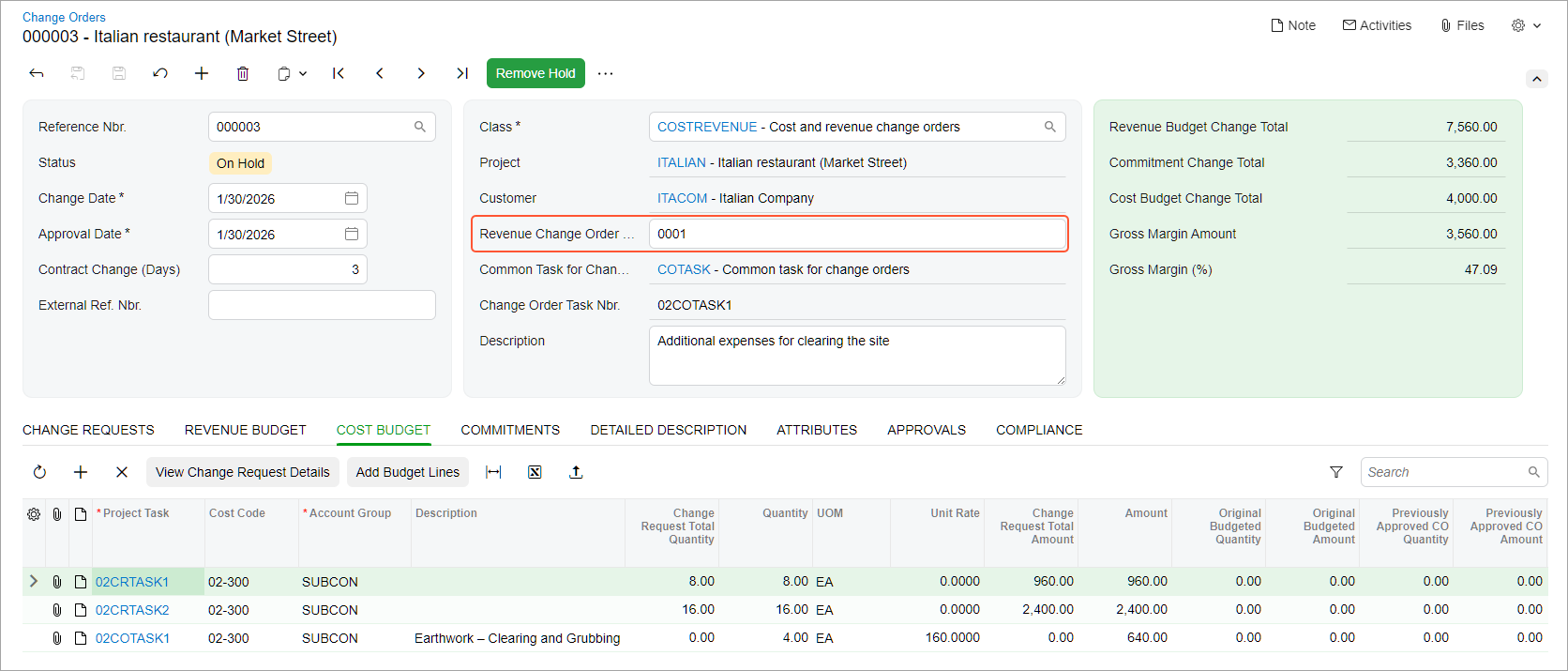The width and height of the screenshot is (1568, 671).
Task: Go to the next record
Action: coord(421,73)
